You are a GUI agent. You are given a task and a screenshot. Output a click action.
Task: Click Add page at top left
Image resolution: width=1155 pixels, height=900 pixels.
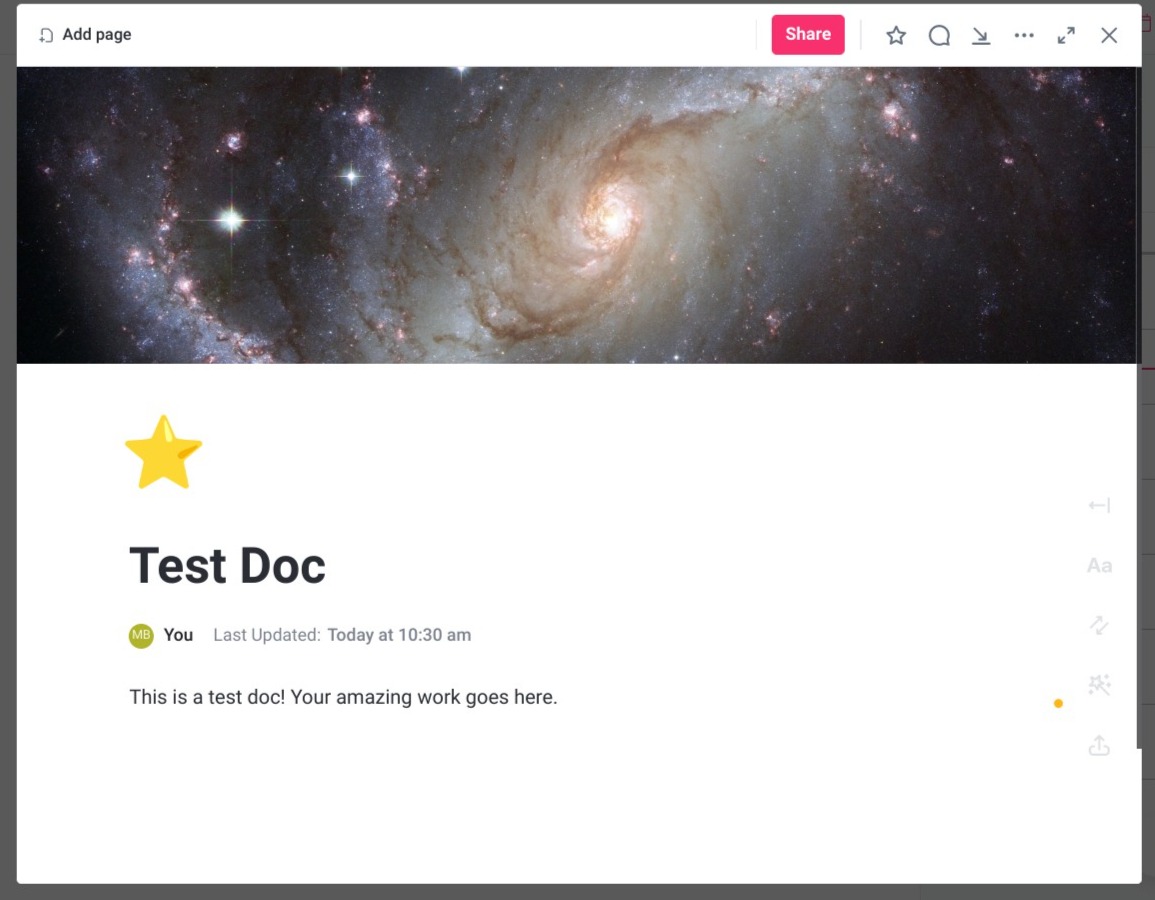pyautogui.click(x=85, y=35)
